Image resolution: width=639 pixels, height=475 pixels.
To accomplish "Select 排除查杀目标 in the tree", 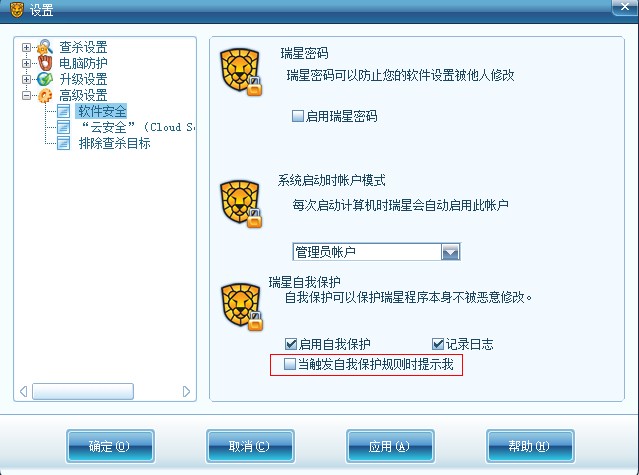I will tap(115, 143).
